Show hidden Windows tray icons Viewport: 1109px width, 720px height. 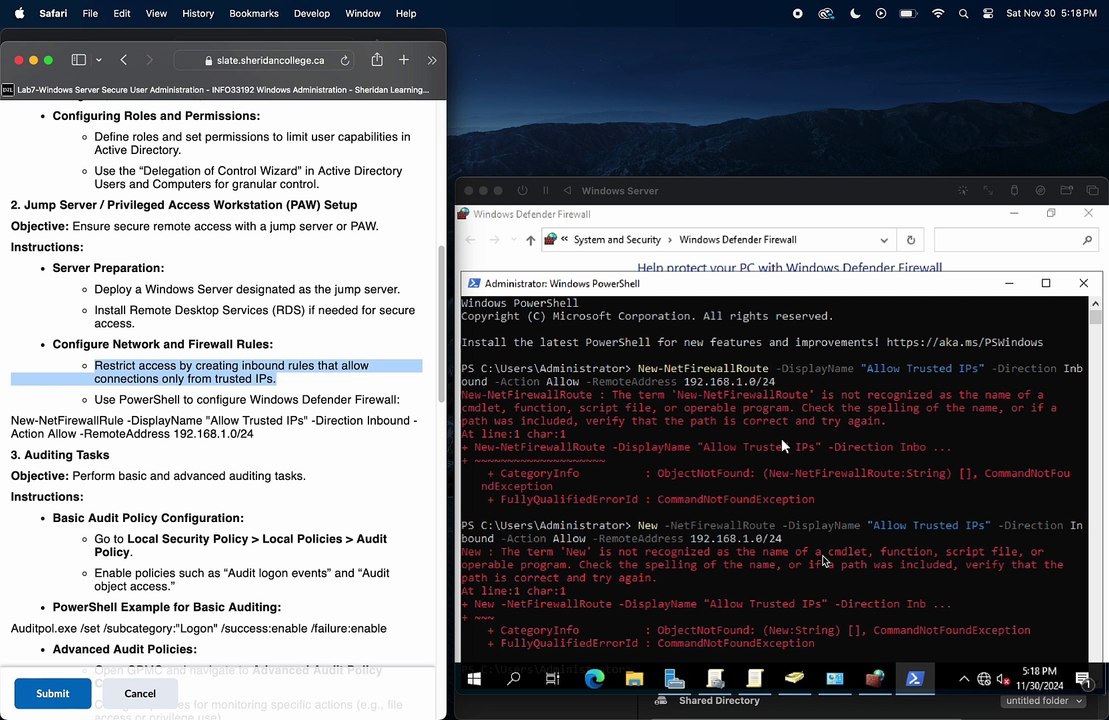coord(964,679)
